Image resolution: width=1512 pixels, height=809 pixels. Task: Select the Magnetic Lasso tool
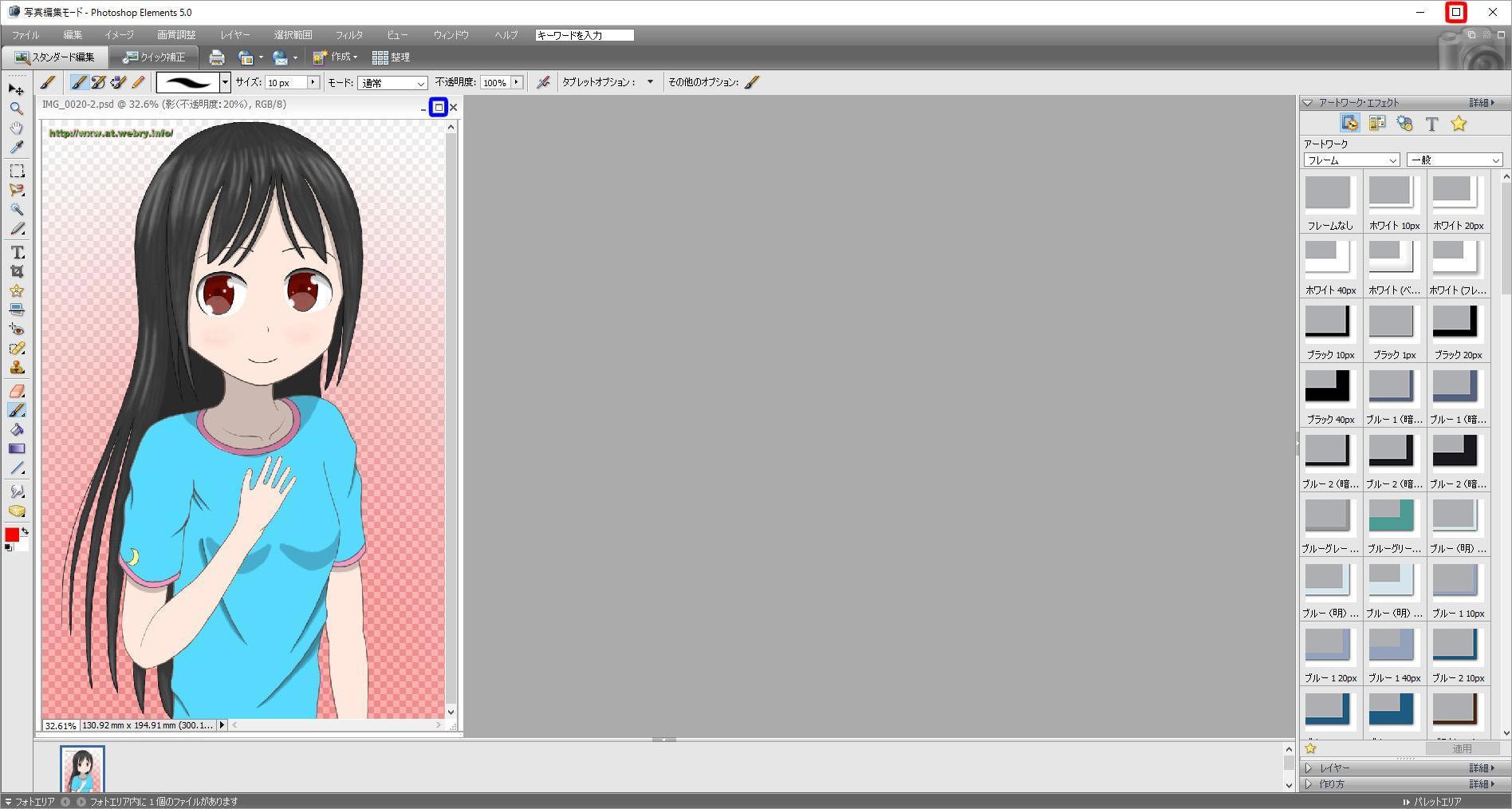(x=16, y=190)
